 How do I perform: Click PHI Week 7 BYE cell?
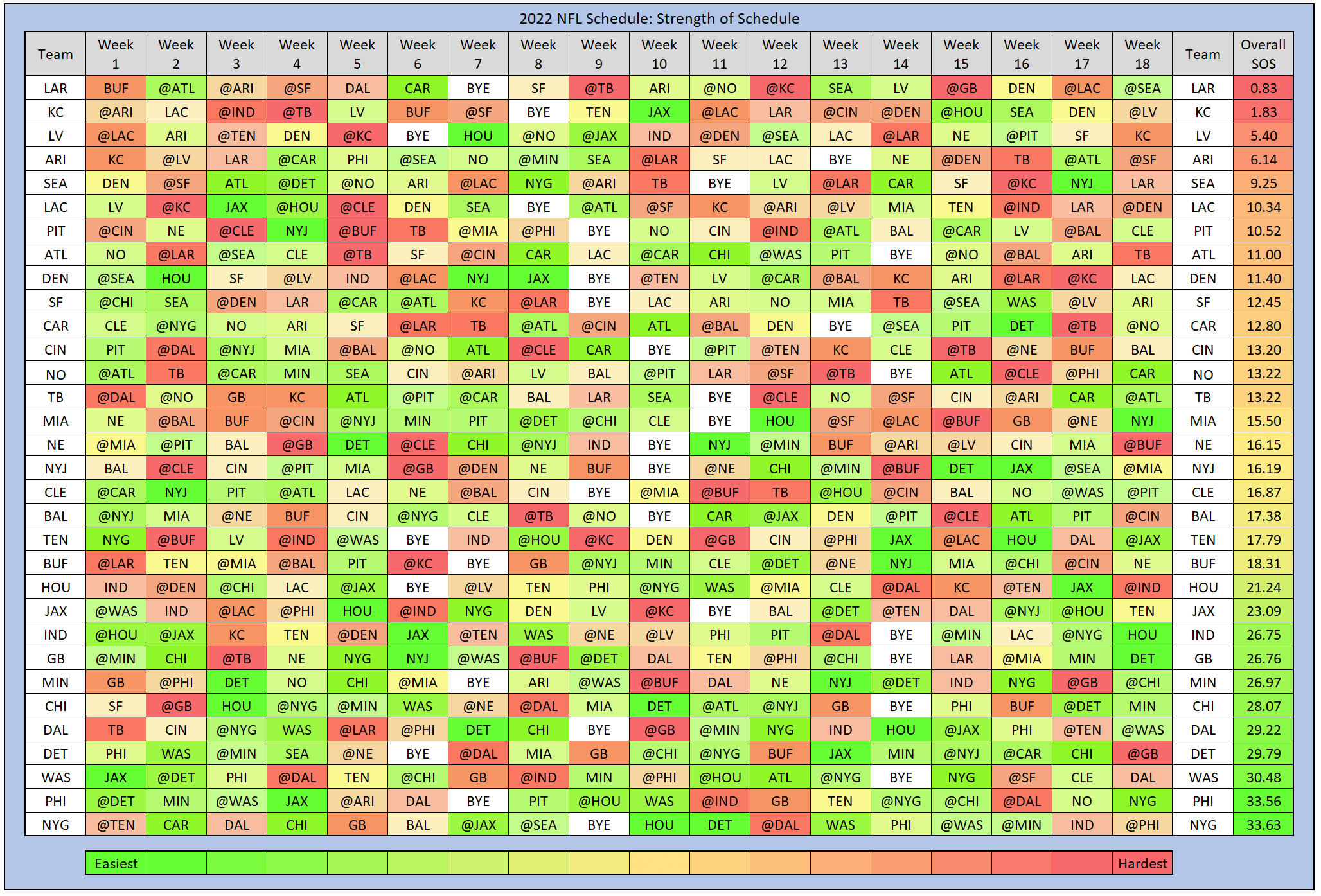[478, 801]
